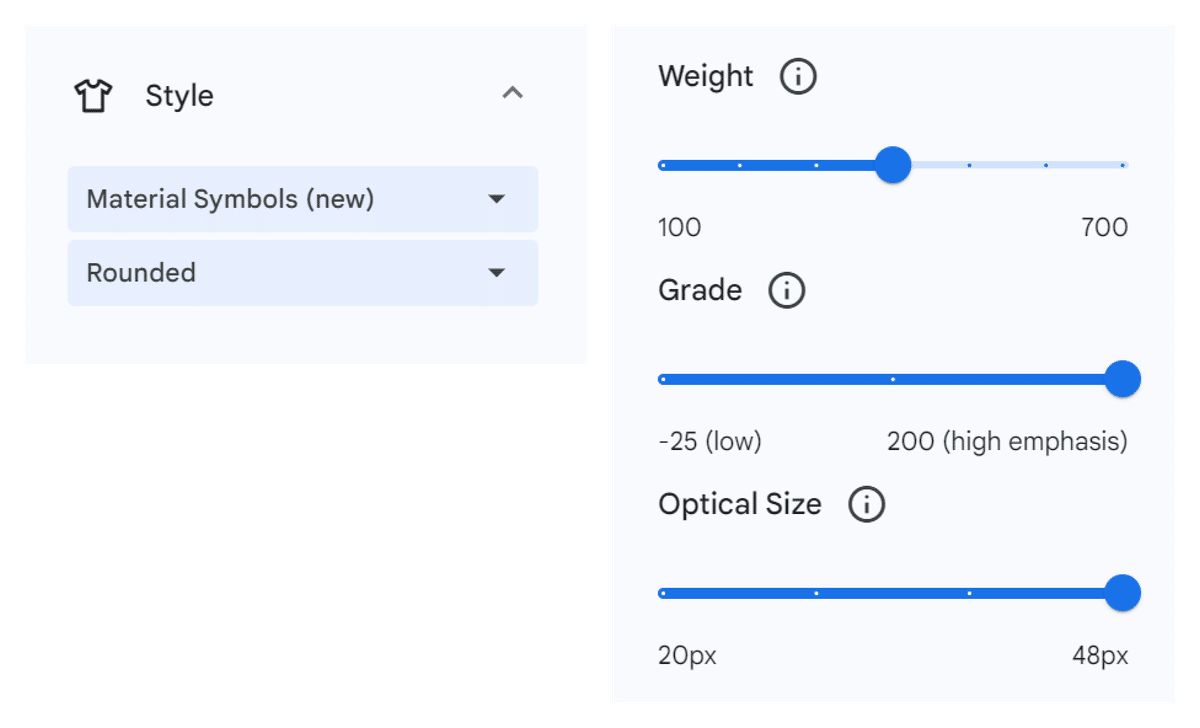Show the Grade info tooltip icon
The image size is (1200, 728).
click(x=786, y=291)
